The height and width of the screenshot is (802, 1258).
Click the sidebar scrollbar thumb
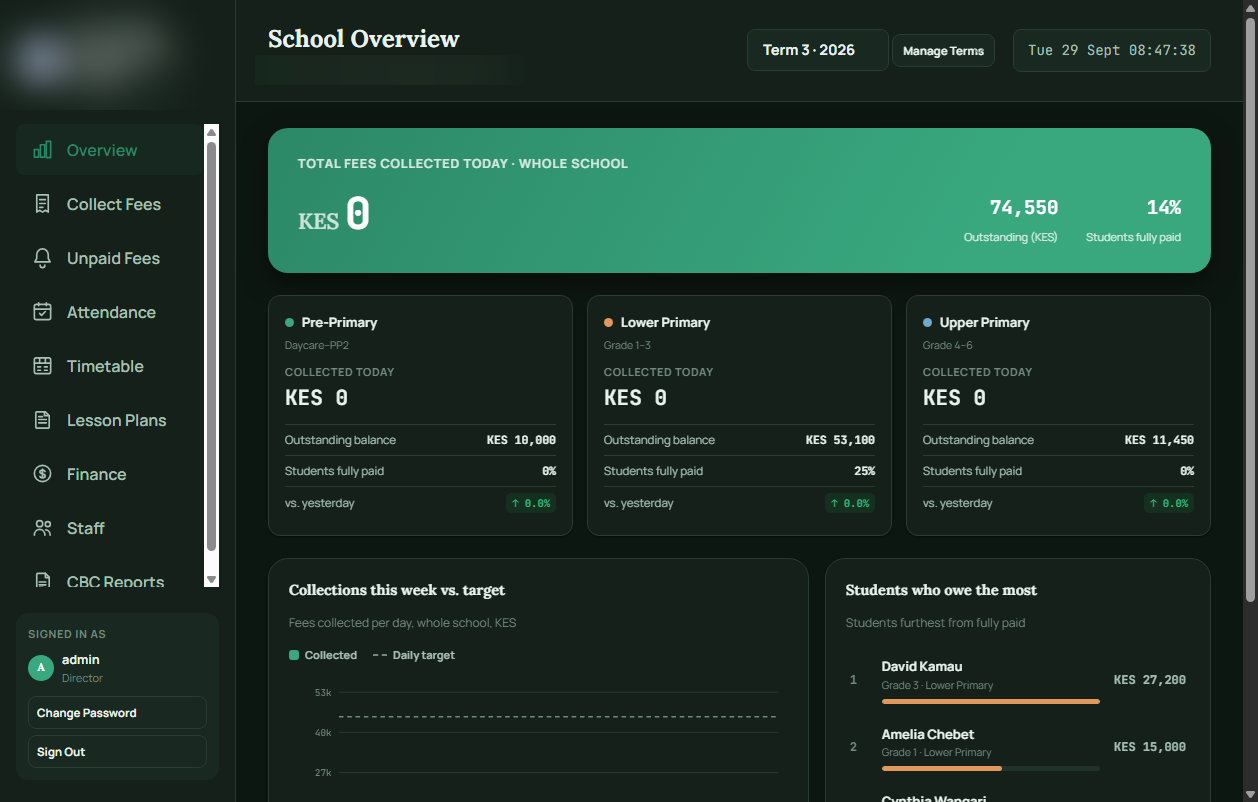pyautogui.click(x=211, y=346)
